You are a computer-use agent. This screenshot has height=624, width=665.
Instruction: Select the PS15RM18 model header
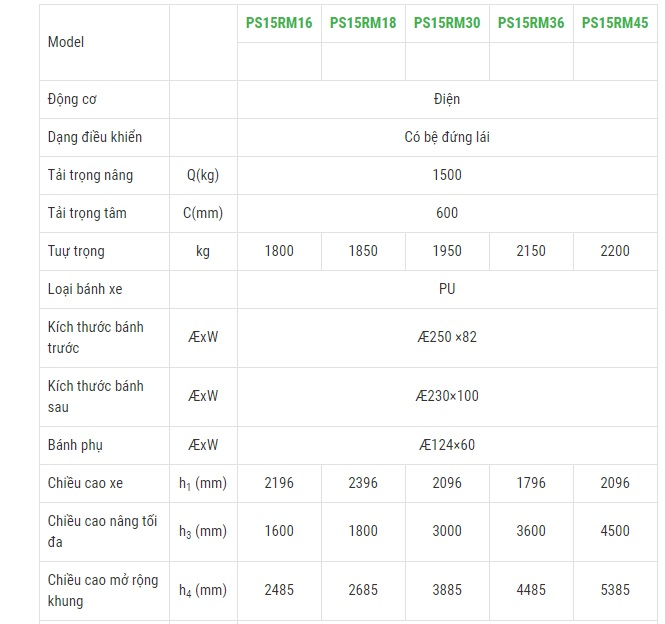click(x=363, y=23)
